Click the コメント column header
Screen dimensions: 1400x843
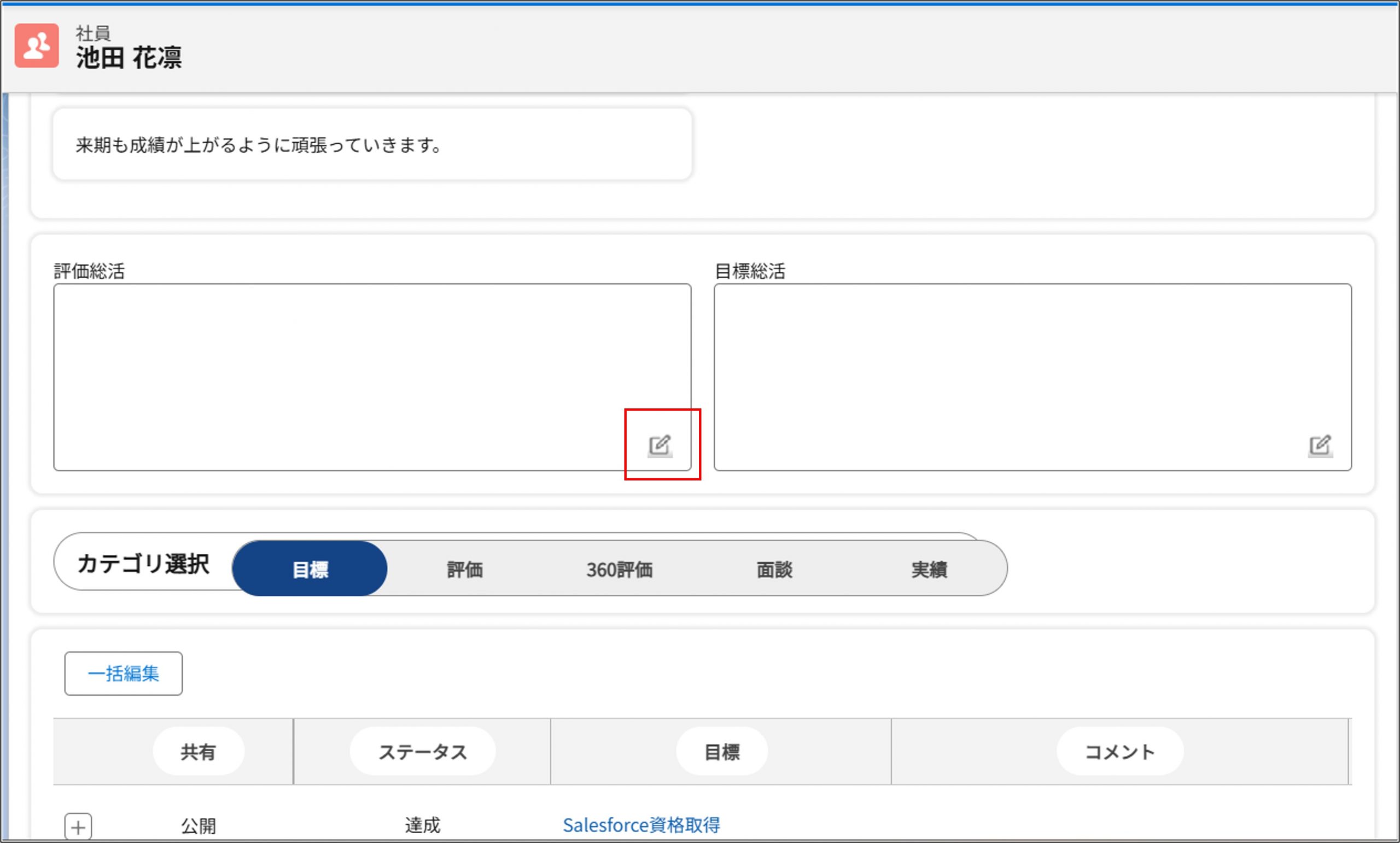(x=1119, y=752)
